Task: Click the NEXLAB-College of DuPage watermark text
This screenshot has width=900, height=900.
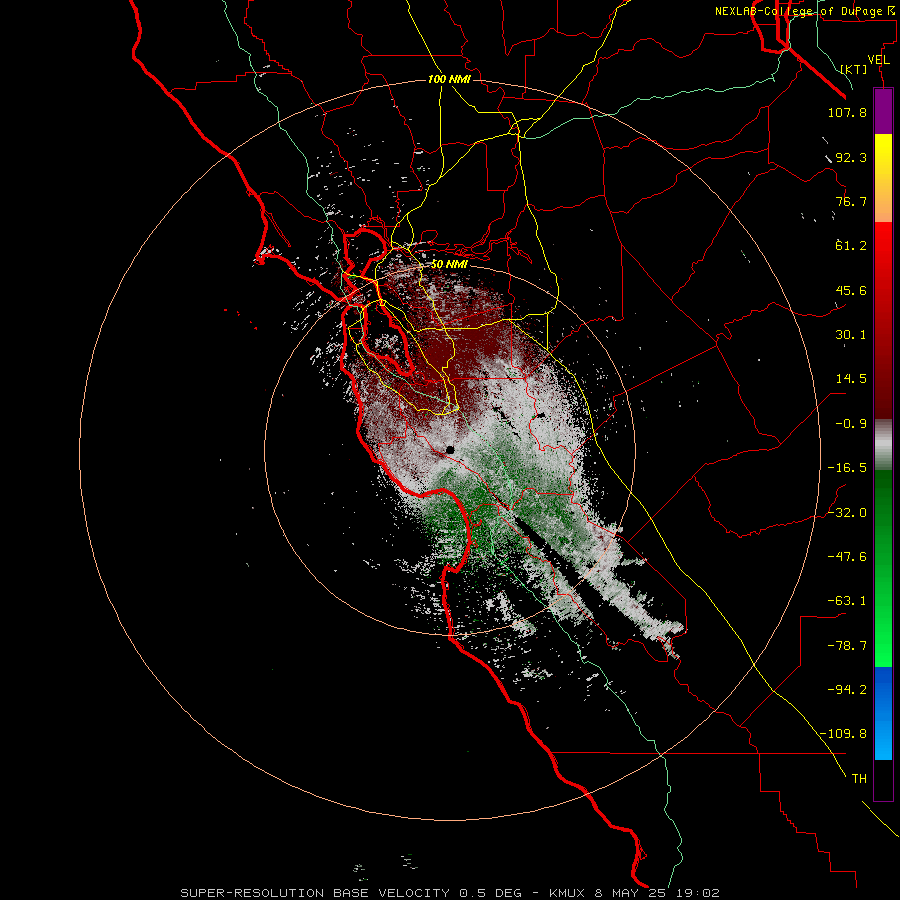Action: point(807,11)
